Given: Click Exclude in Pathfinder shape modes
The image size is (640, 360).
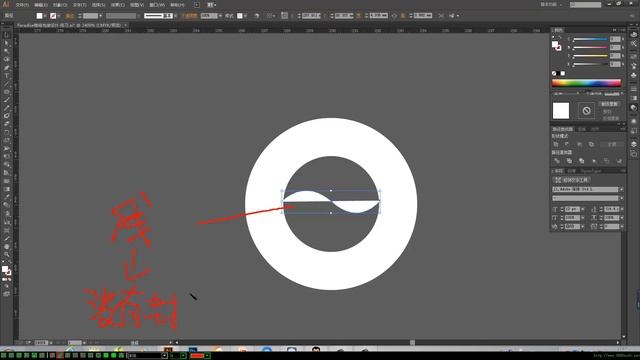Looking at the screenshot, I should tap(591, 144).
